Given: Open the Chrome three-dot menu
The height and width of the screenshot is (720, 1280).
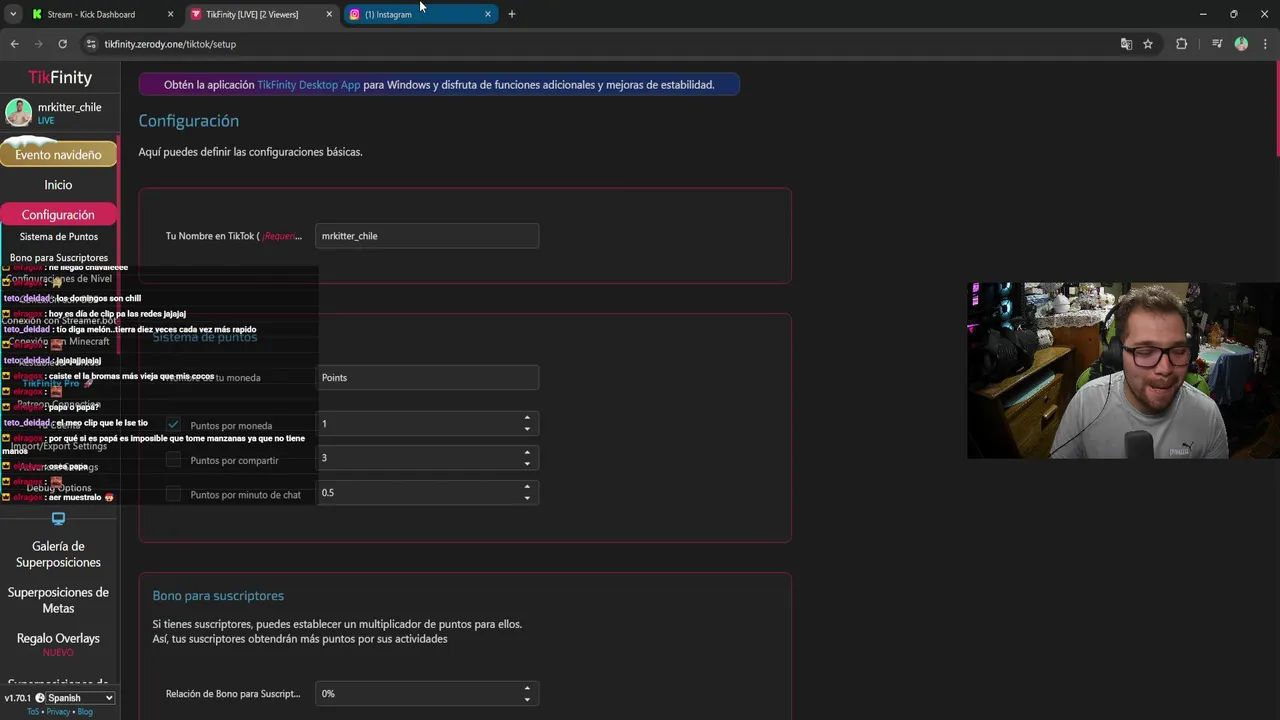Looking at the screenshot, I should coord(1266,44).
